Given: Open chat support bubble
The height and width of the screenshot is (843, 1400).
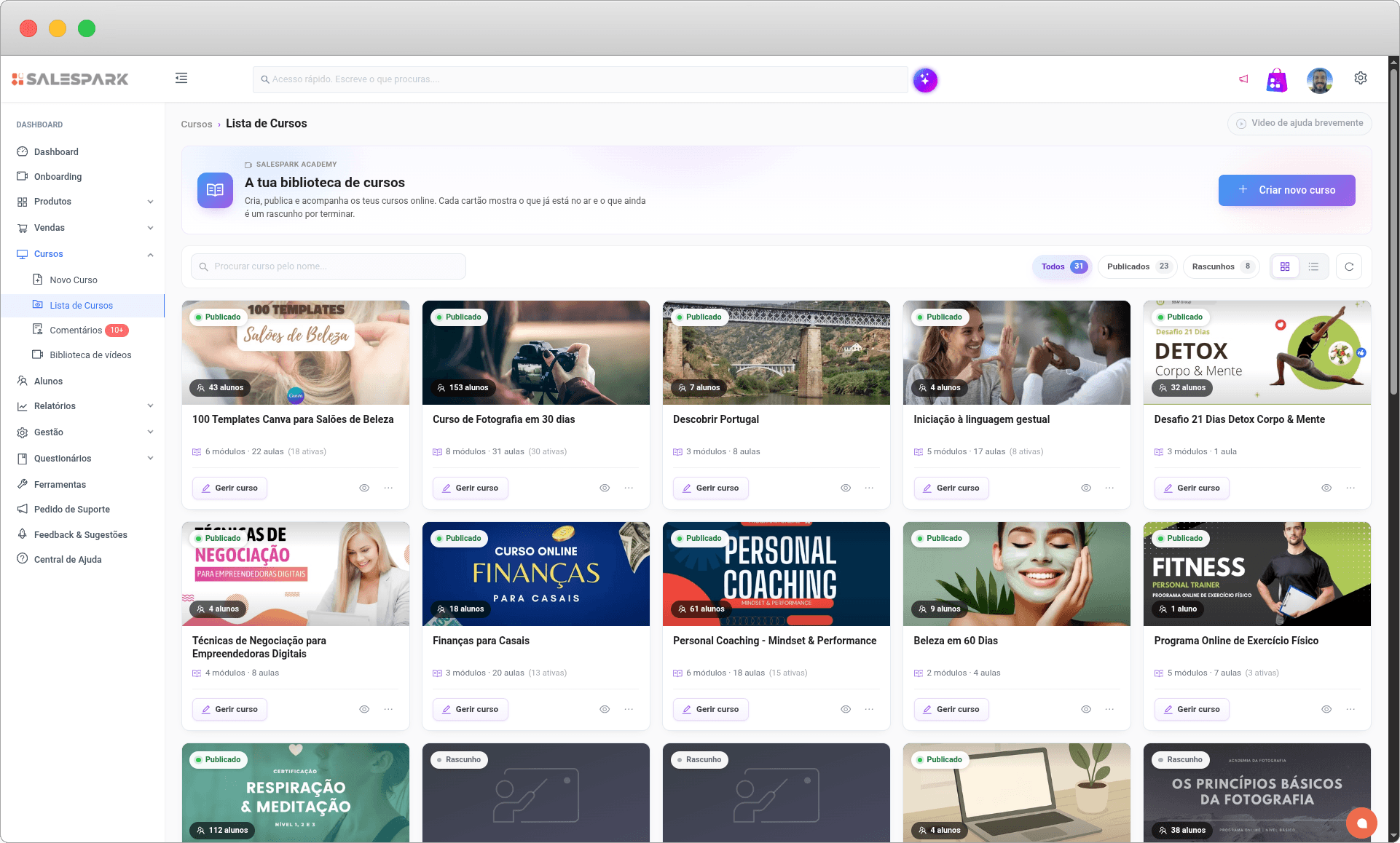Looking at the screenshot, I should tap(1361, 823).
